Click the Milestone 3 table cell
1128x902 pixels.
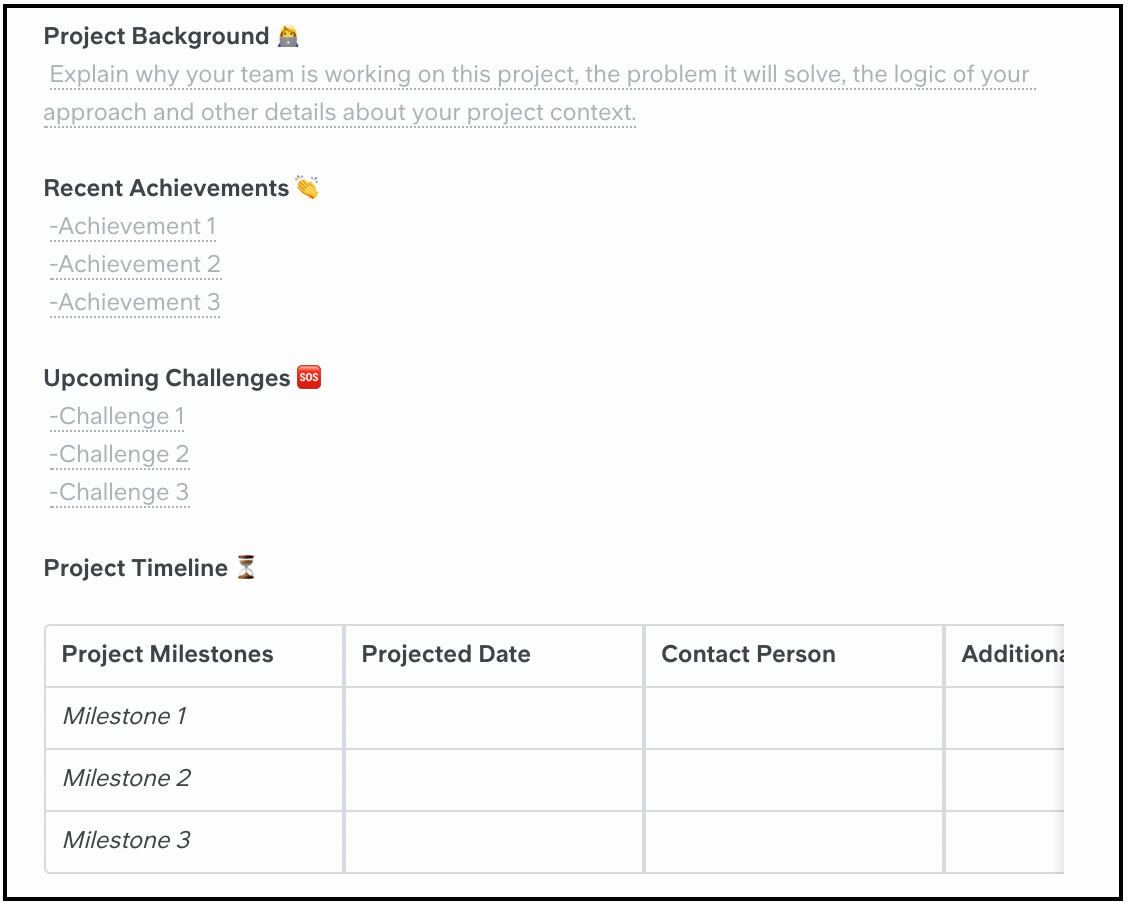coord(194,841)
